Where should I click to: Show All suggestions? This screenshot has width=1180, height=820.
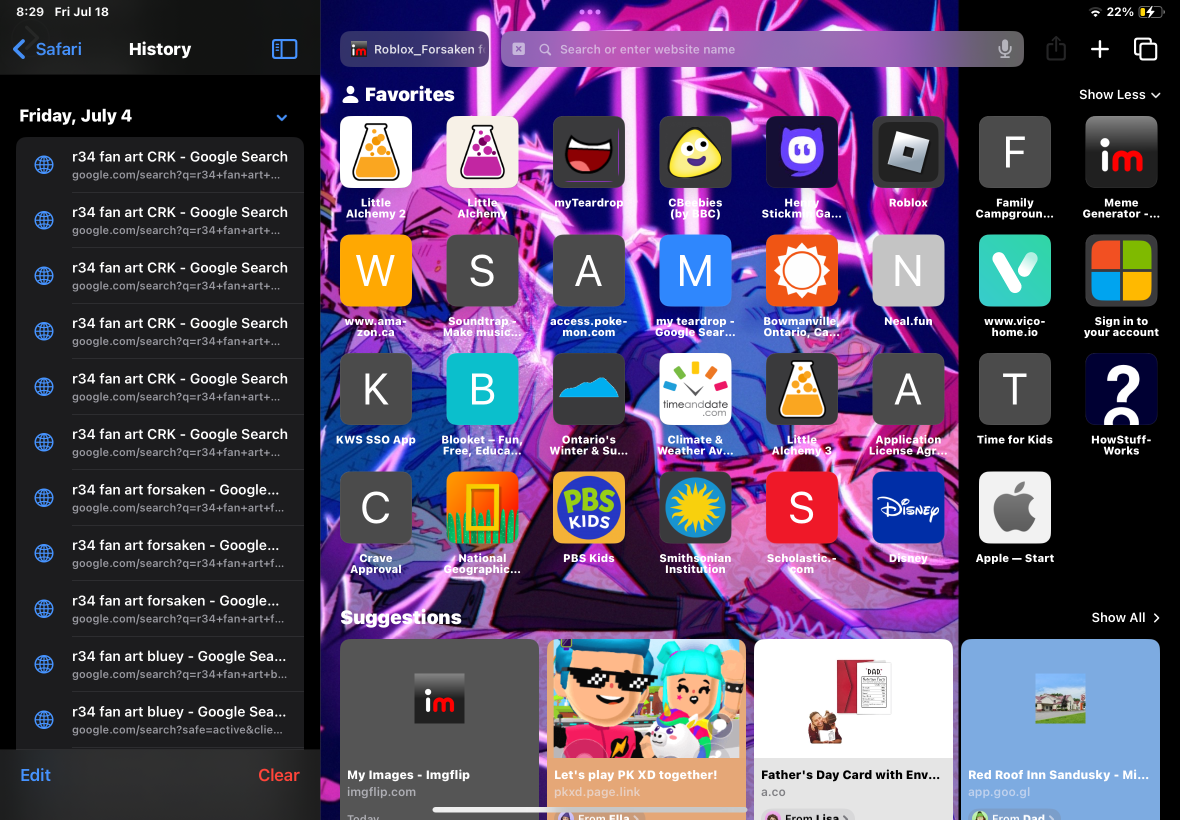[x=1125, y=618]
